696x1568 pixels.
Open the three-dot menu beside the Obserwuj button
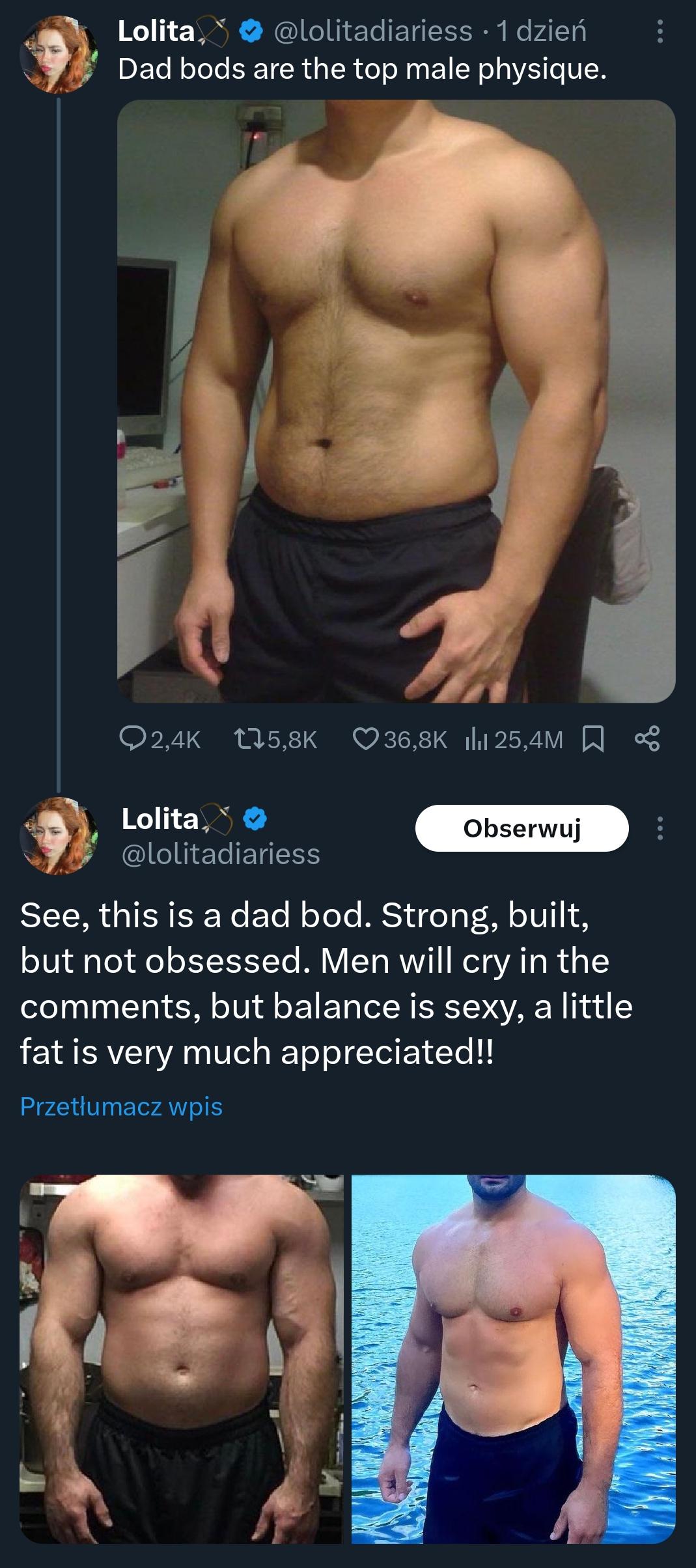pyautogui.click(x=660, y=828)
